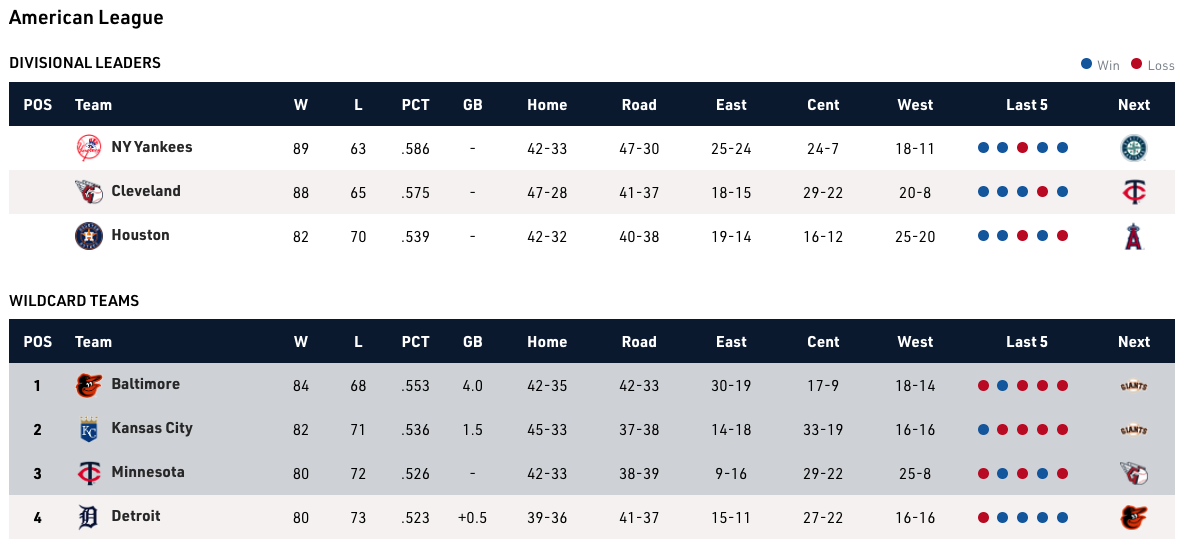Click the Baltimore Orioles team logo
The height and width of the screenshot is (539, 1189).
[89, 385]
